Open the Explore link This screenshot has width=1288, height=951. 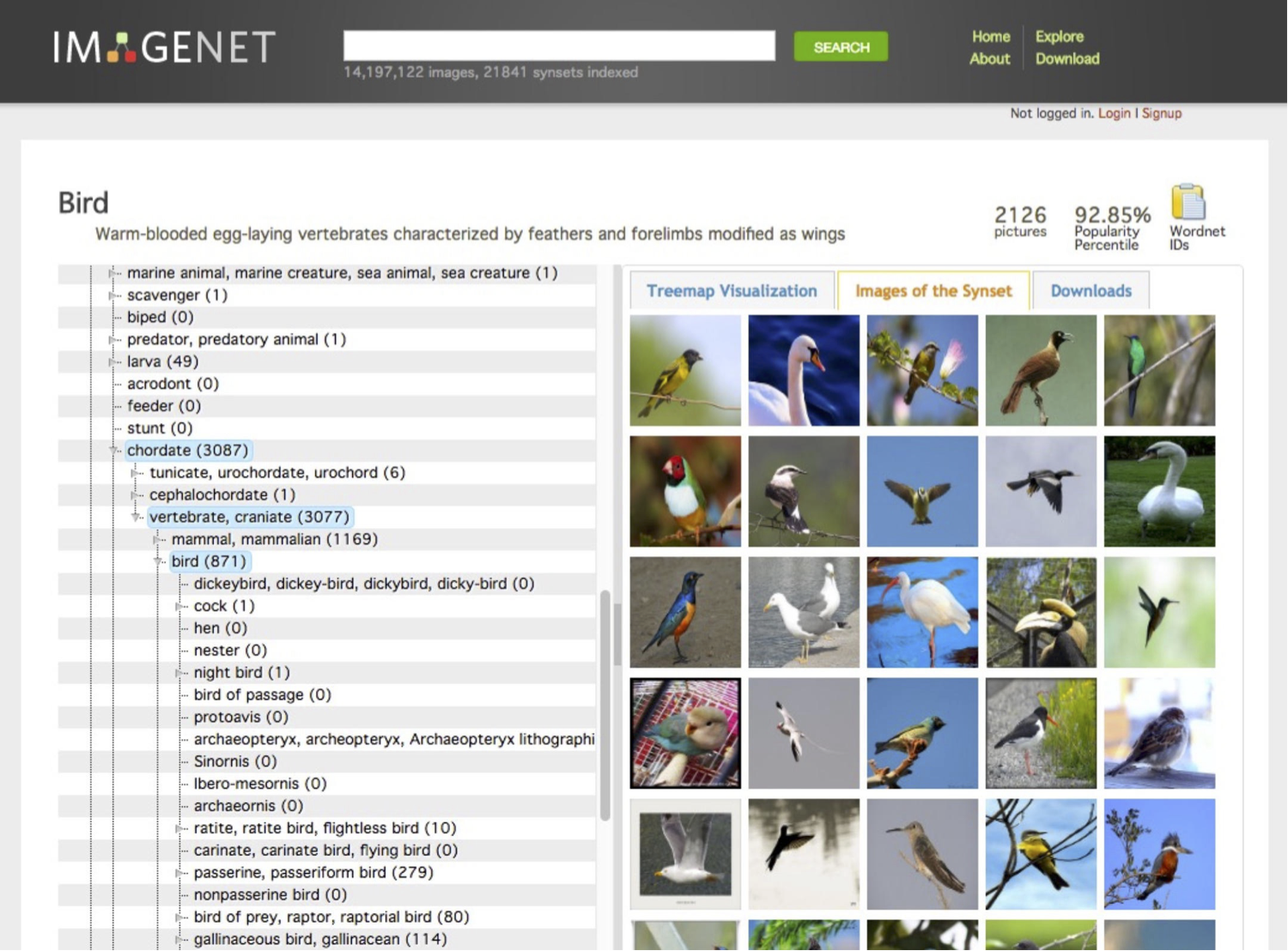click(1059, 37)
